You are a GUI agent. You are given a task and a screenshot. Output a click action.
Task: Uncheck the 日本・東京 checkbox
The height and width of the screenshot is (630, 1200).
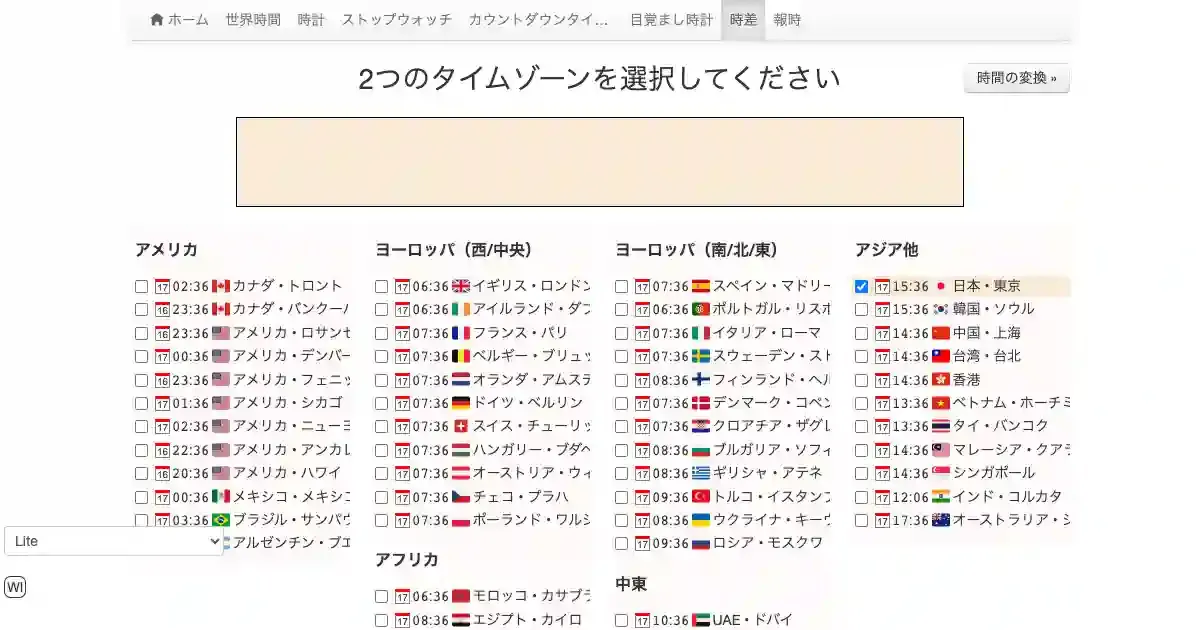(861, 287)
